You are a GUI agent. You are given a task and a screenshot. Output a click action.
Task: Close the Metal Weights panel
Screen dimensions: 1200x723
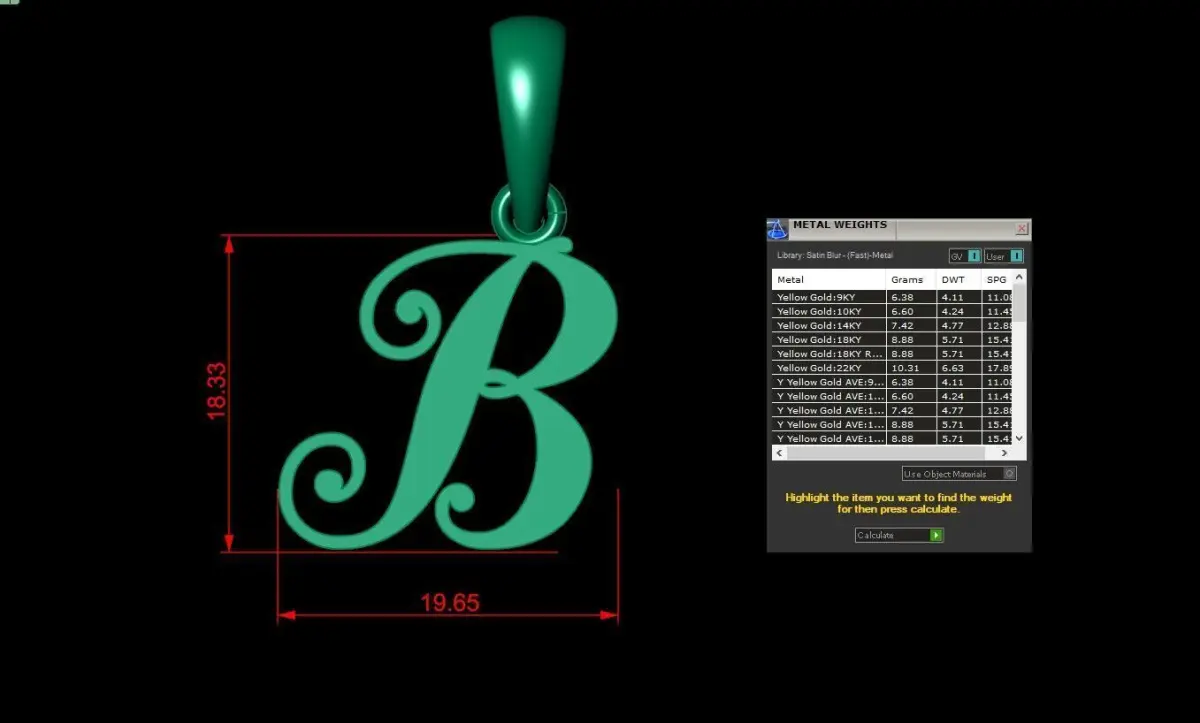(x=1022, y=229)
